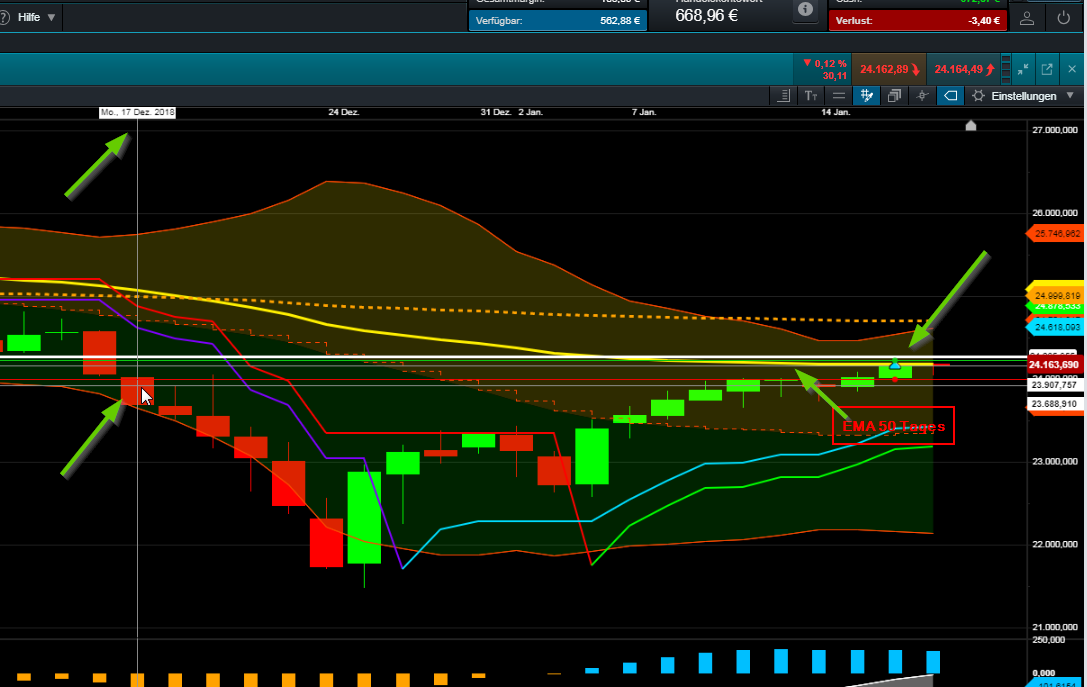Select the Verfügbar balance box
The height and width of the screenshot is (687, 1087).
[558, 21]
